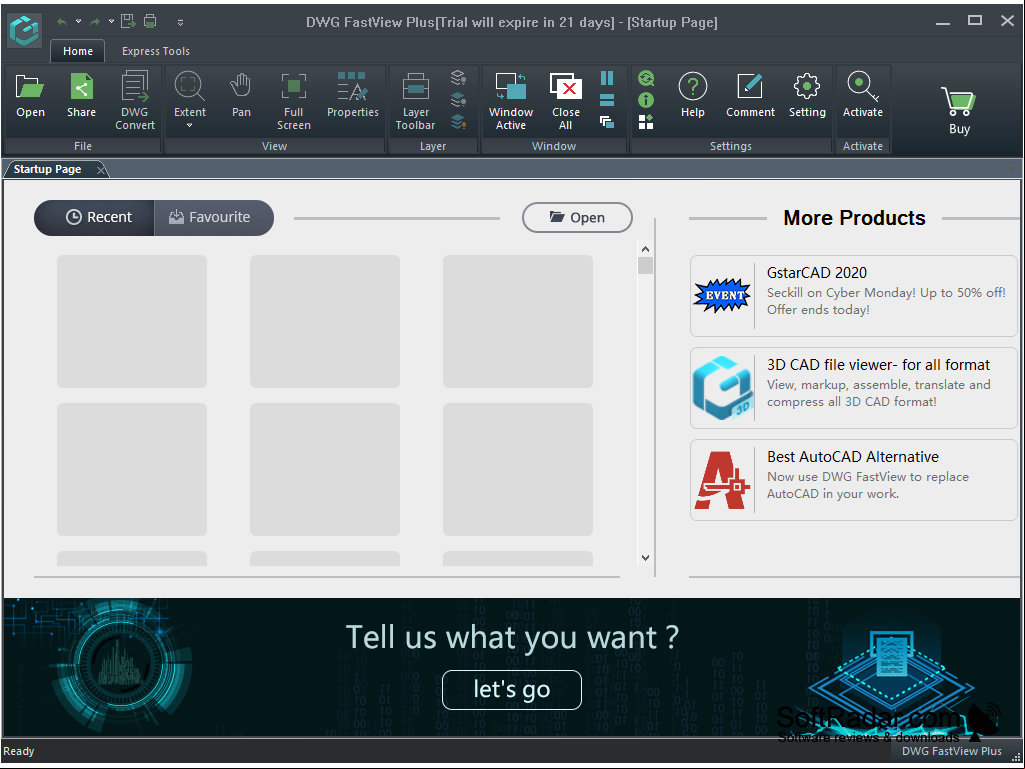The width and height of the screenshot is (1025, 769).
Task: Click the Extent zoom icon
Action: pyautogui.click(x=190, y=87)
